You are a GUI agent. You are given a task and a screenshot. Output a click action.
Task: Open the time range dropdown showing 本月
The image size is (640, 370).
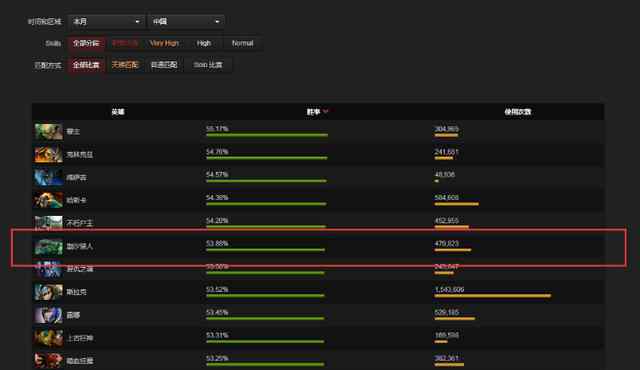click(106, 21)
